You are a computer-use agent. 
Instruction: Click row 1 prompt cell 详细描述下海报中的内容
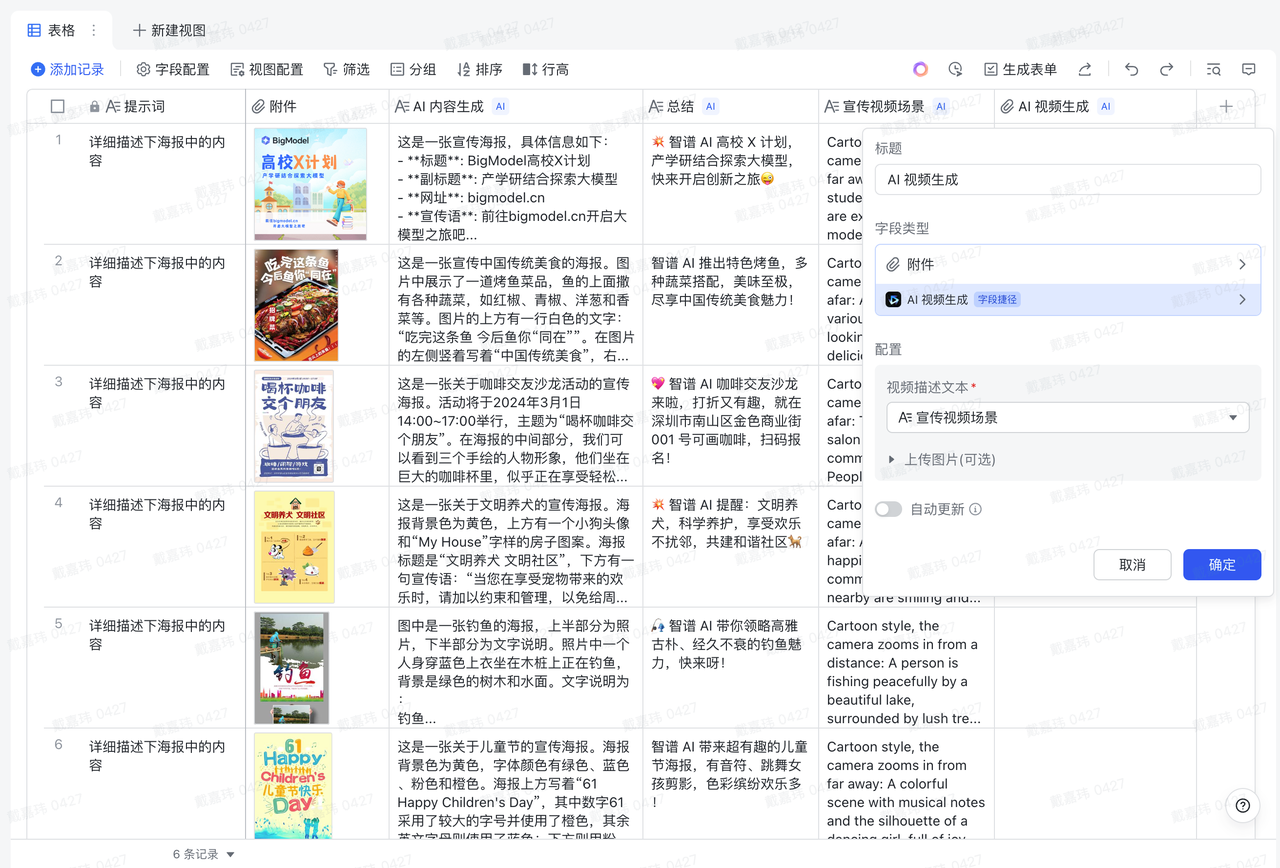[163, 184]
